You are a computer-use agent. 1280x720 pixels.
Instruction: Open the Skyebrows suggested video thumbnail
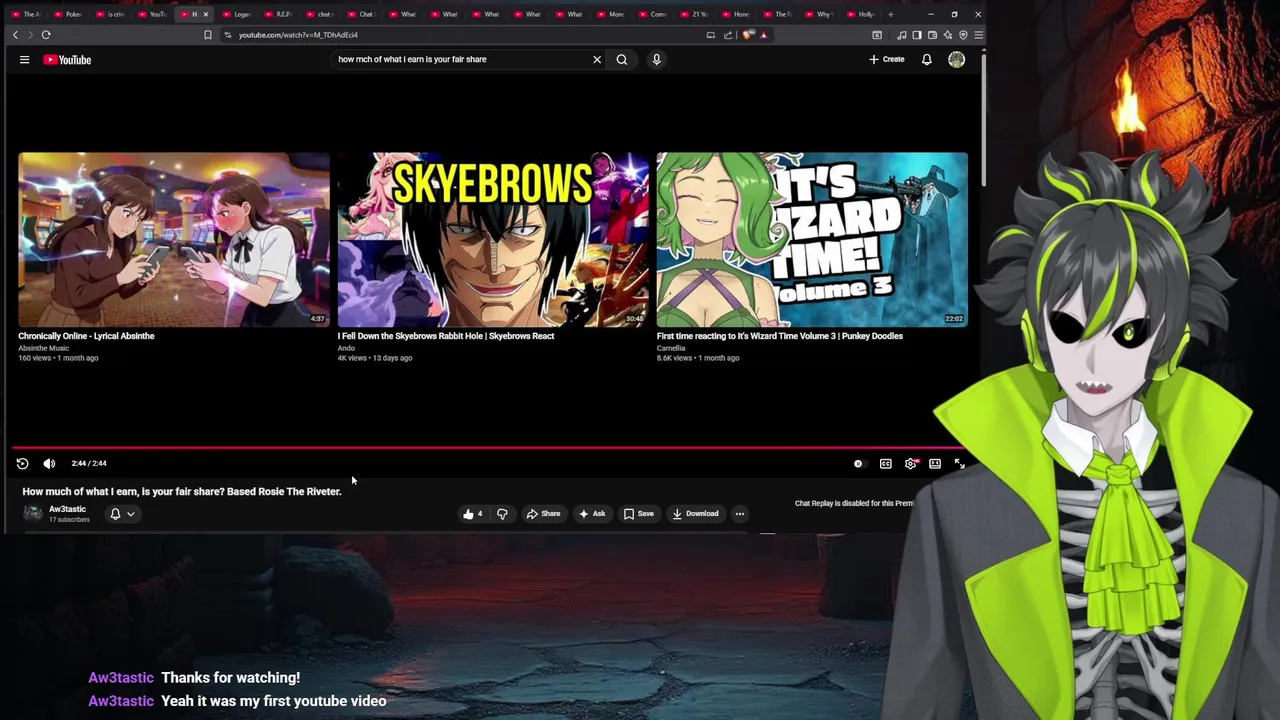493,239
